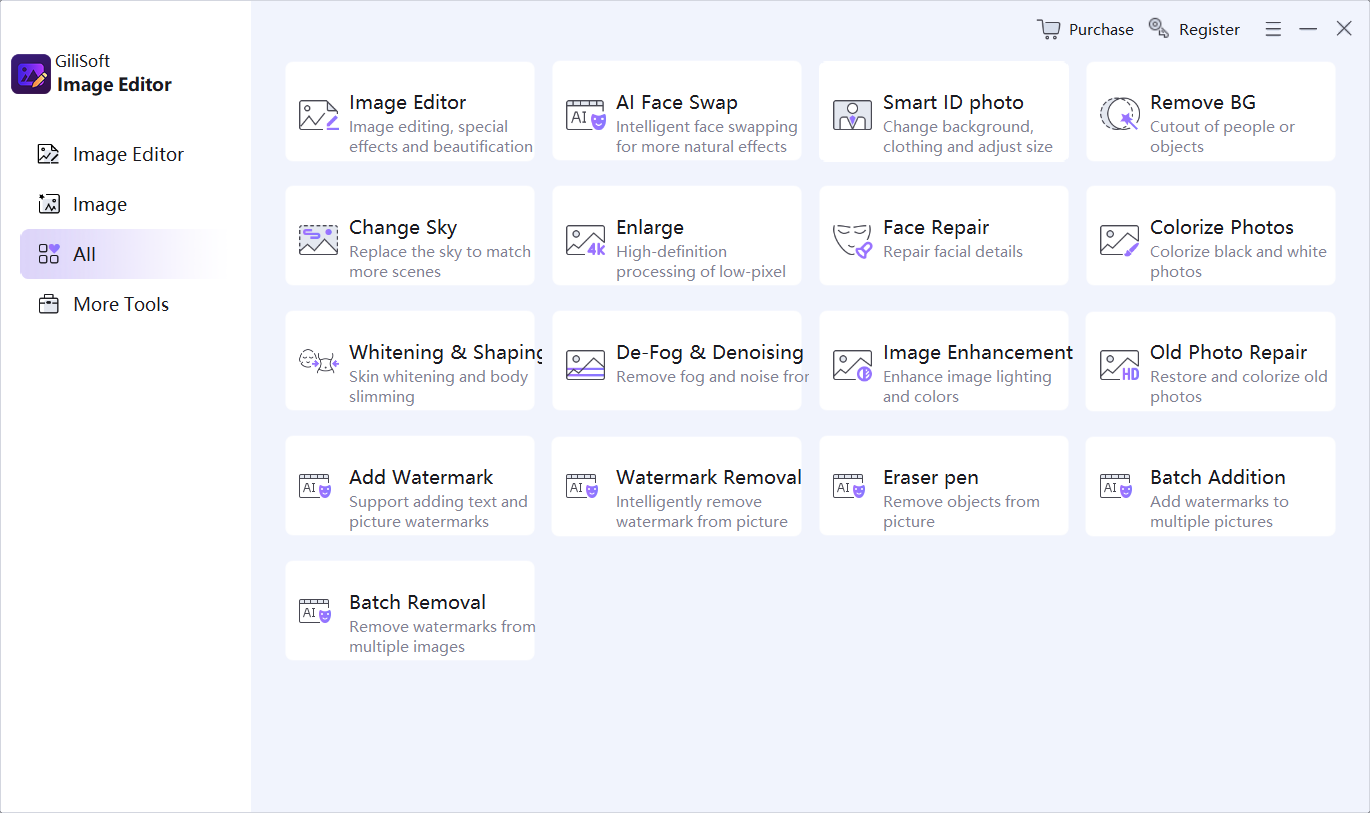Image resolution: width=1370 pixels, height=813 pixels.
Task: Click the Image Editor sidebar icon
Action: coord(48,154)
